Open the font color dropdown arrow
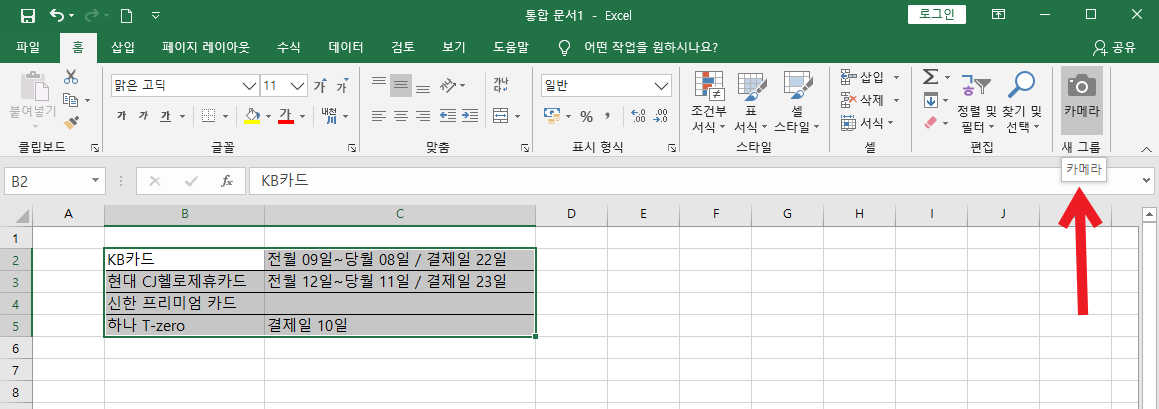Image resolution: width=1159 pixels, height=409 pixels. [303, 116]
